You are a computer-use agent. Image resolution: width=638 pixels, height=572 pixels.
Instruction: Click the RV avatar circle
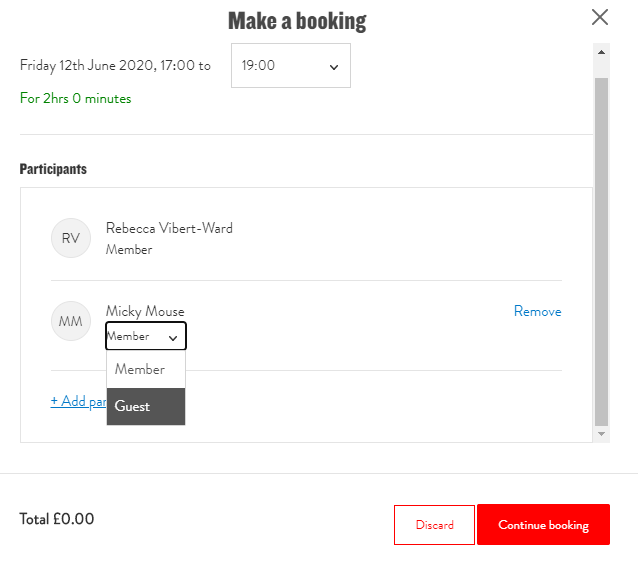pyautogui.click(x=71, y=238)
